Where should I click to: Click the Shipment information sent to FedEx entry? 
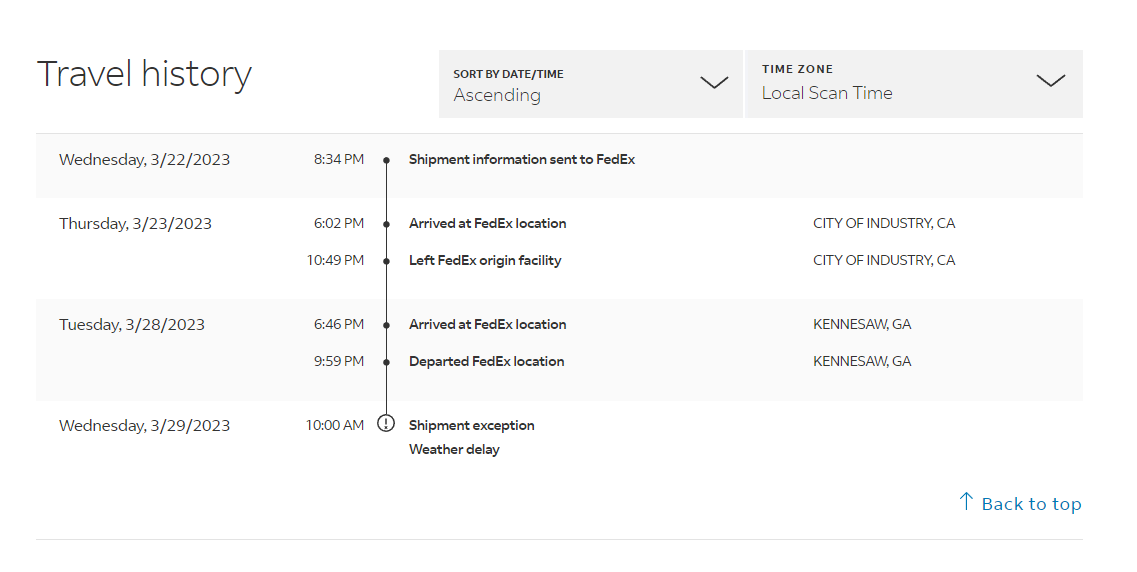521,159
